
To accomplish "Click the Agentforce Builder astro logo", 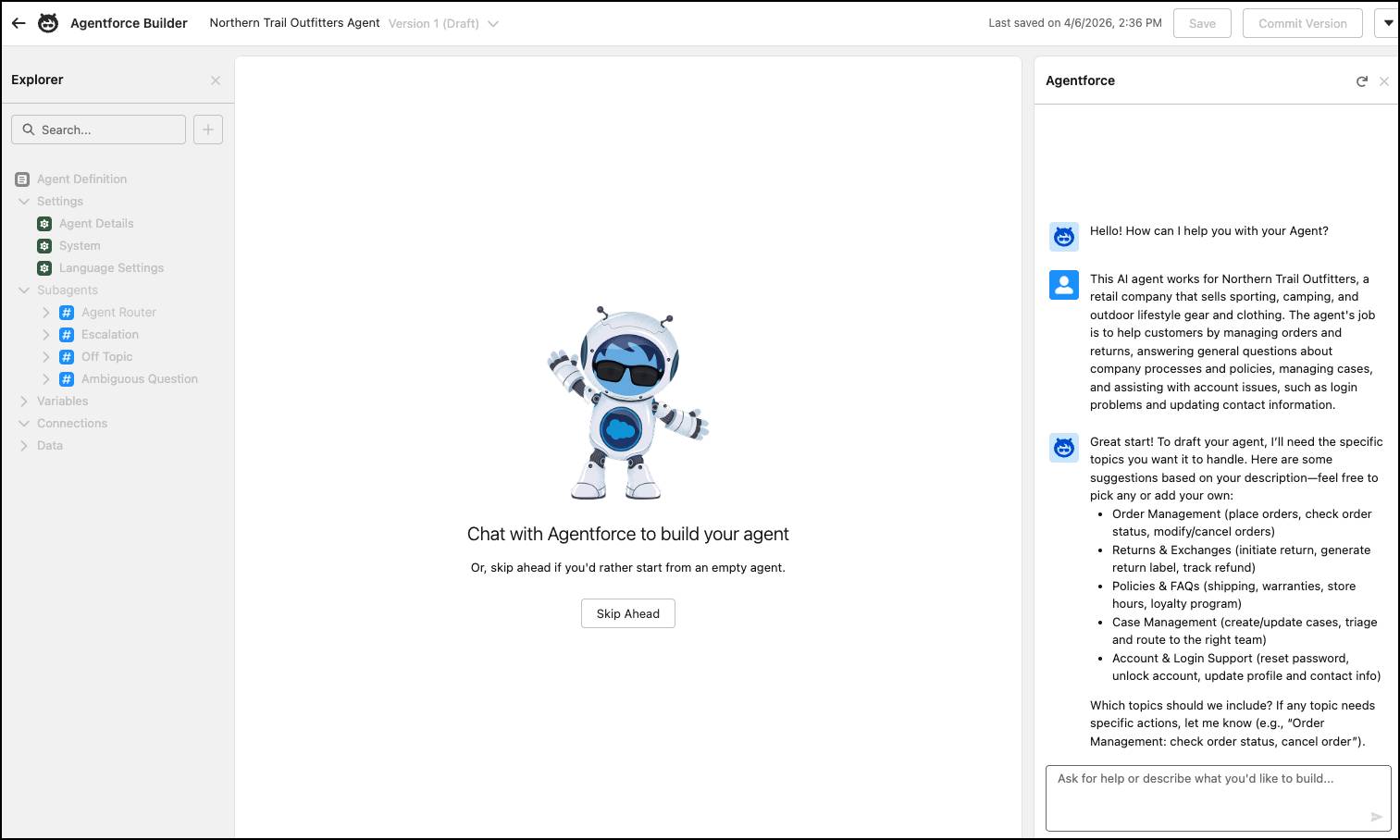I will click(x=48, y=23).
